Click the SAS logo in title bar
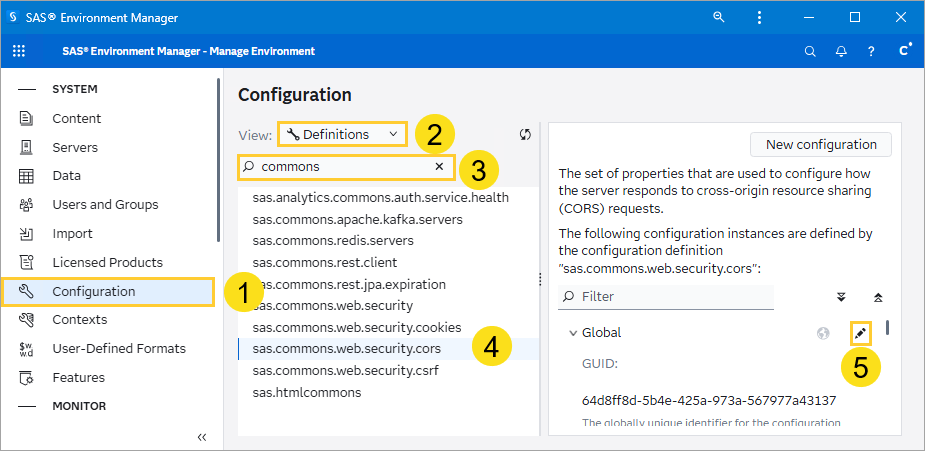Viewport: 925px width, 451px height. click(x=13, y=17)
